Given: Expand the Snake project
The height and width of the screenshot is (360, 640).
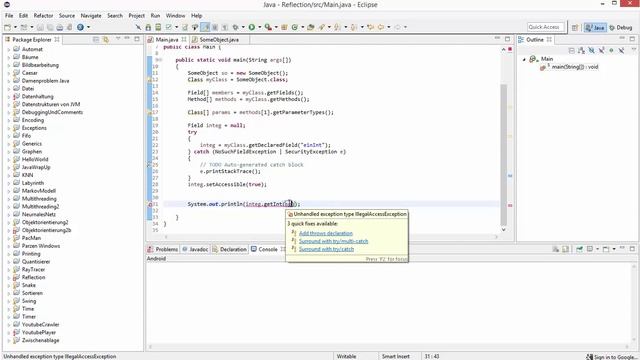Looking at the screenshot, I should 9,285.
